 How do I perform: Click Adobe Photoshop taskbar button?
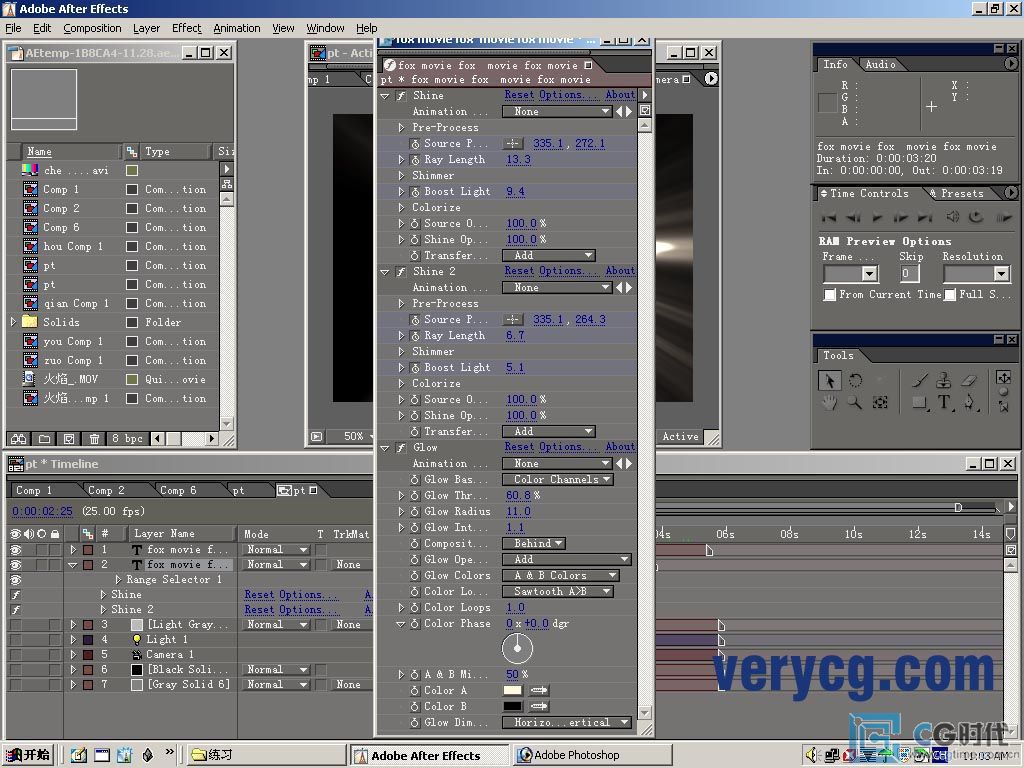pyautogui.click(x=592, y=755)
